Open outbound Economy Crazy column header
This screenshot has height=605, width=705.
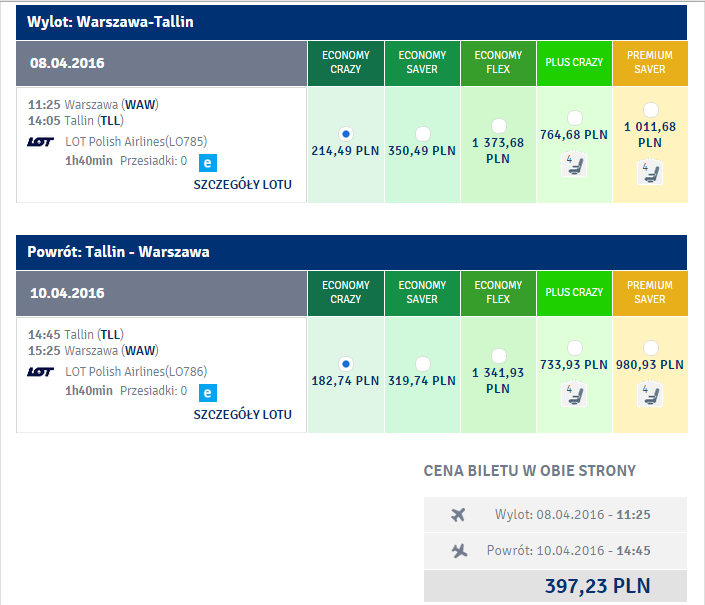pyautogui.click(x=346, y=63)
